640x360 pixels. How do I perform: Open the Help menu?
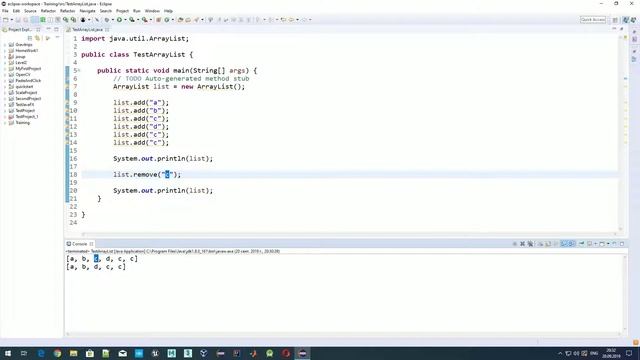(168, 11)
